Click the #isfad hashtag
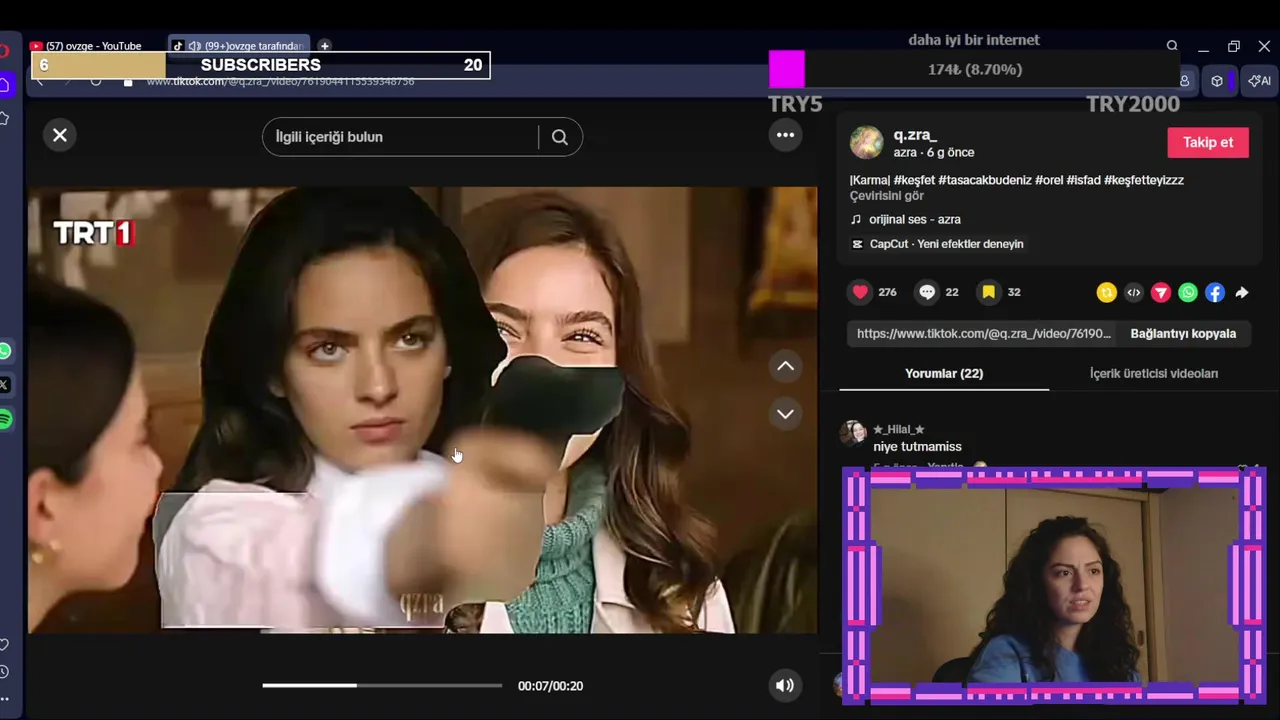 tap(1083, 180)
